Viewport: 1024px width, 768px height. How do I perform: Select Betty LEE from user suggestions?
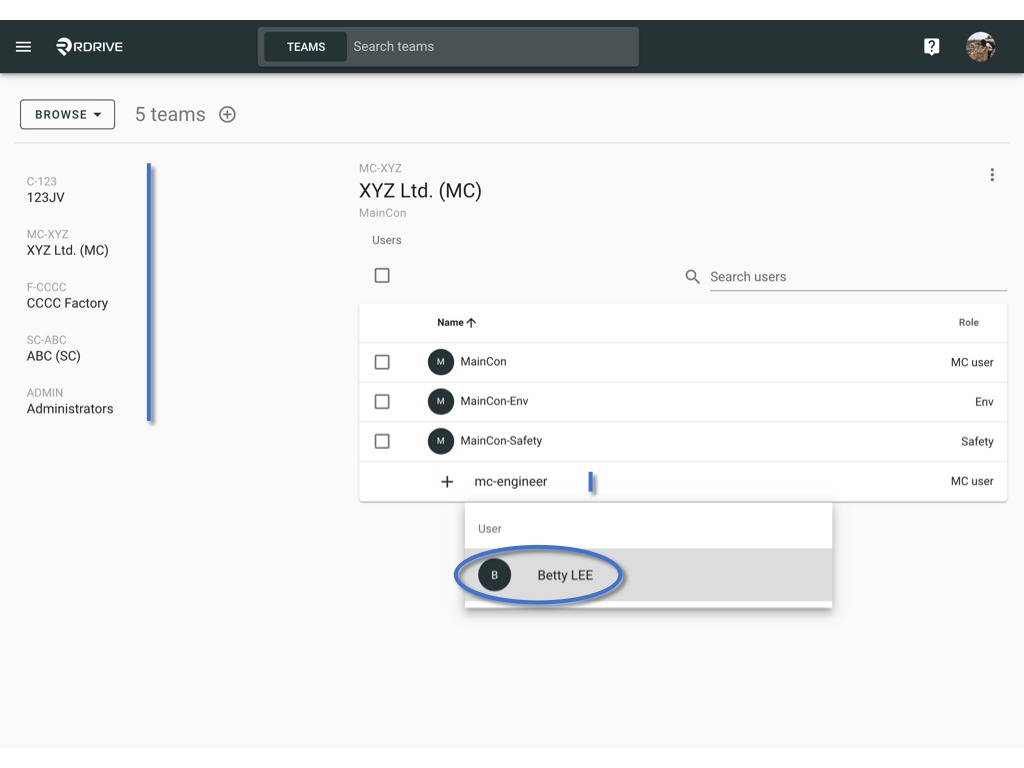click(x=648, y=575)
